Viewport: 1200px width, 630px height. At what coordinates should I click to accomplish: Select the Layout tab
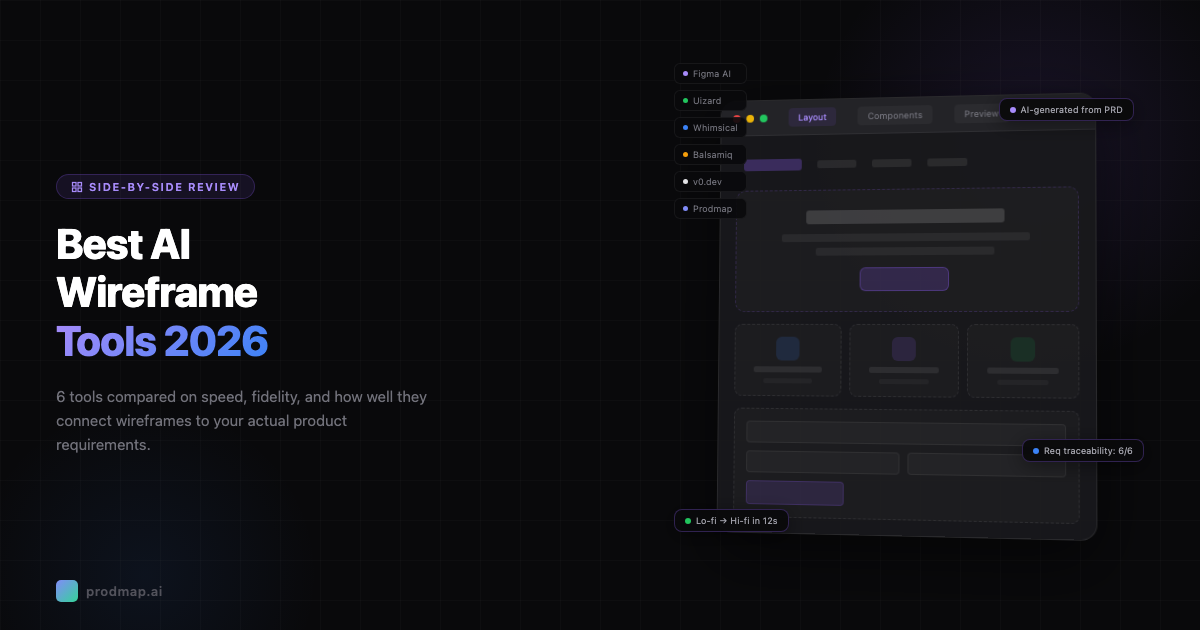pyautogui.click(x=812, y=117)
